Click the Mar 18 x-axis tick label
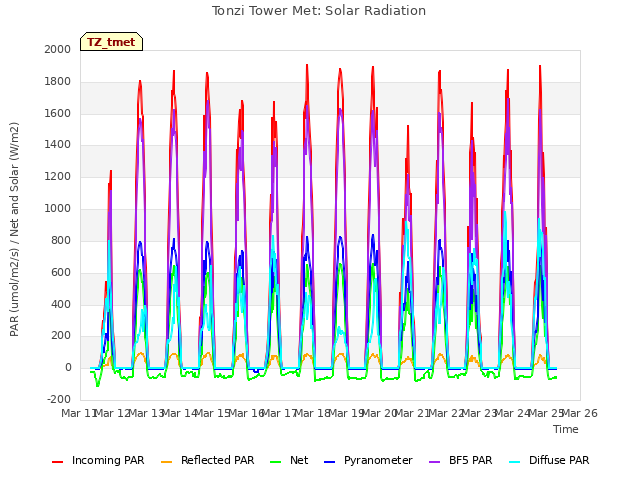 (313, 413)
